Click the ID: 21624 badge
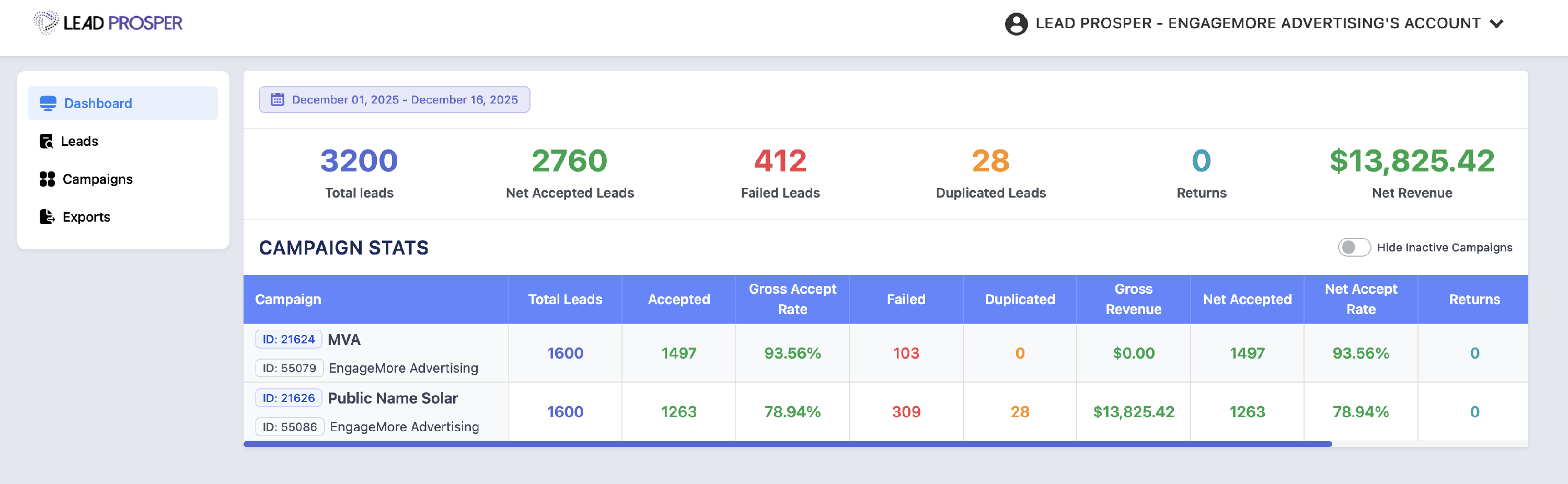 click(x=289, y=339)
